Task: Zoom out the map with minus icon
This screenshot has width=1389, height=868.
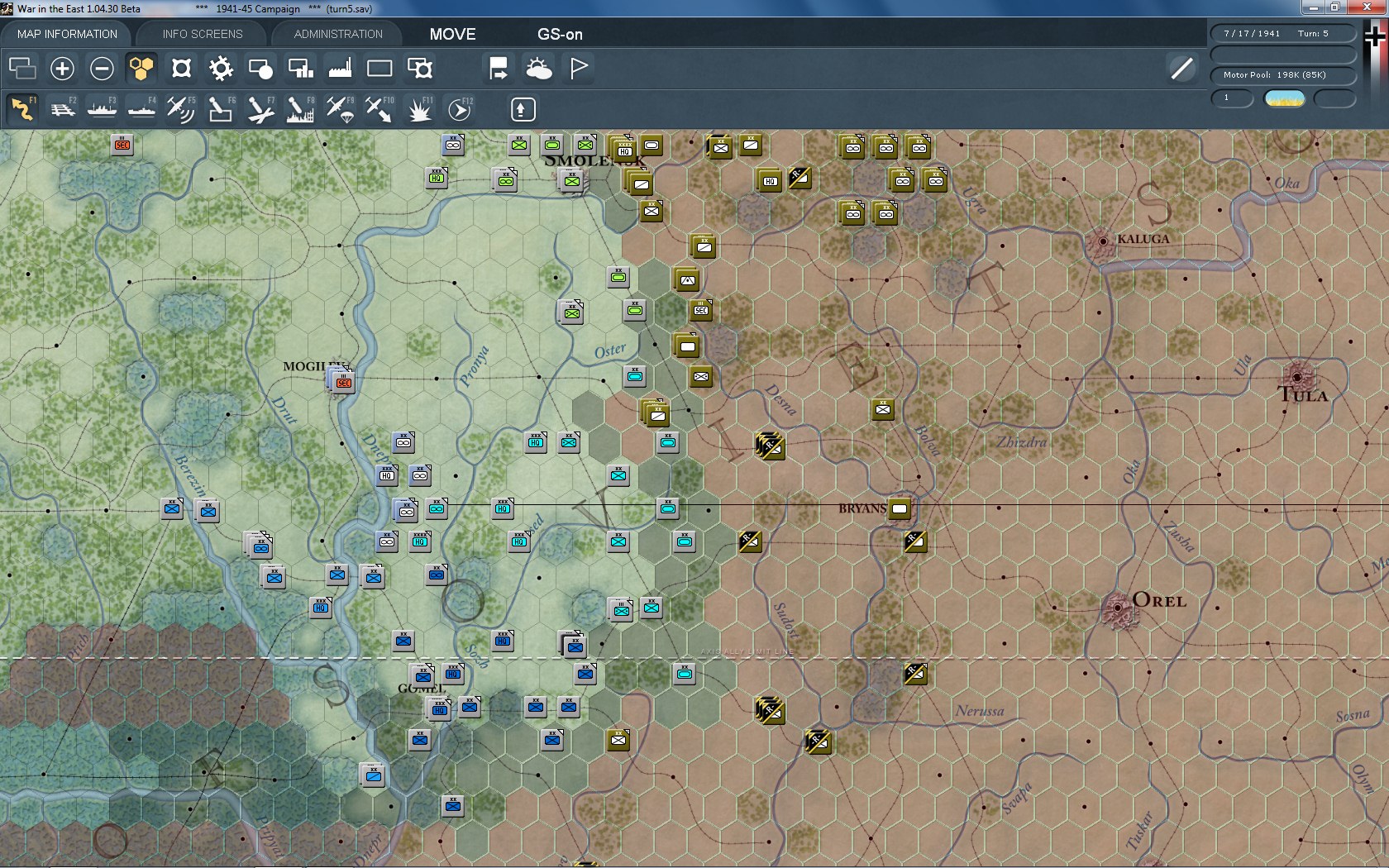Action: [102, 69]
